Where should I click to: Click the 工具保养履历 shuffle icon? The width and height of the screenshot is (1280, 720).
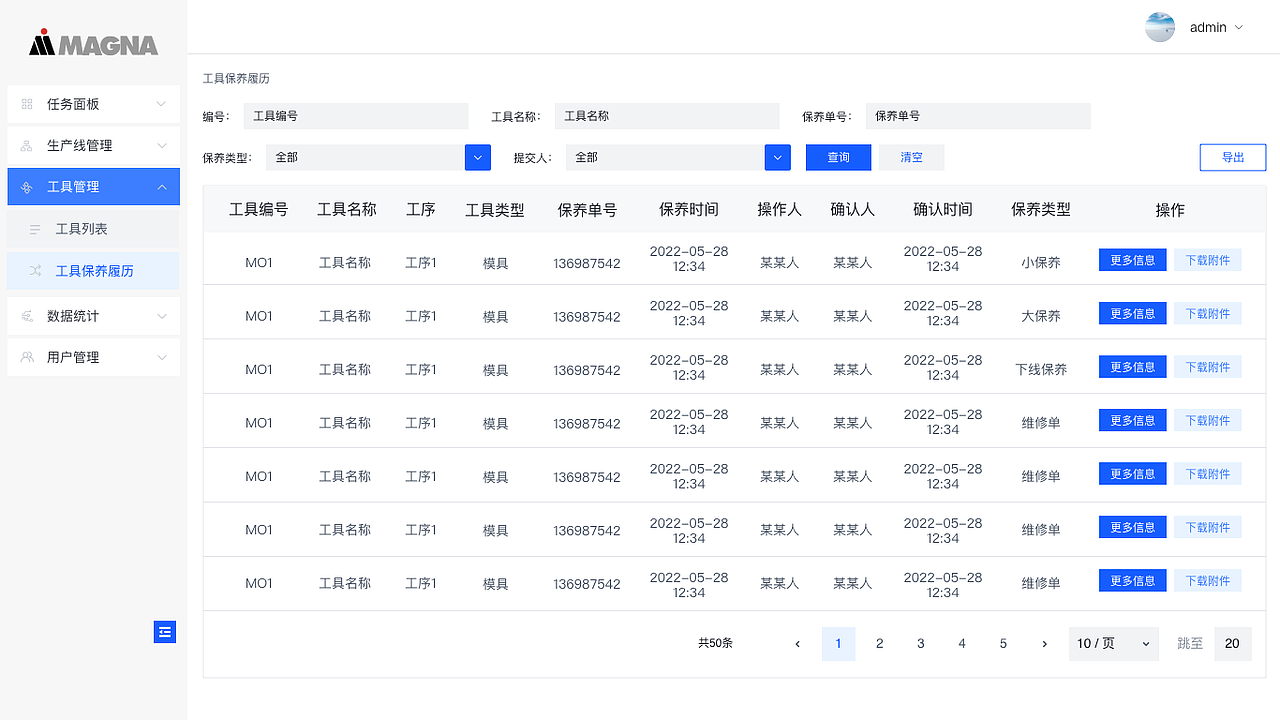(x=34, y=270)
